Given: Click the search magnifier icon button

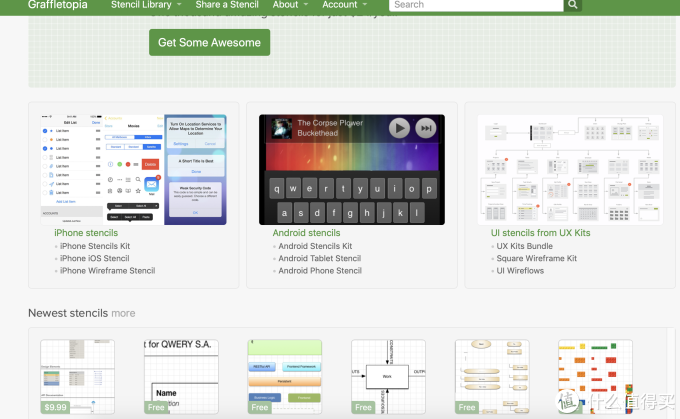Looking at the screenshot, I should click(x=572, y=5).
